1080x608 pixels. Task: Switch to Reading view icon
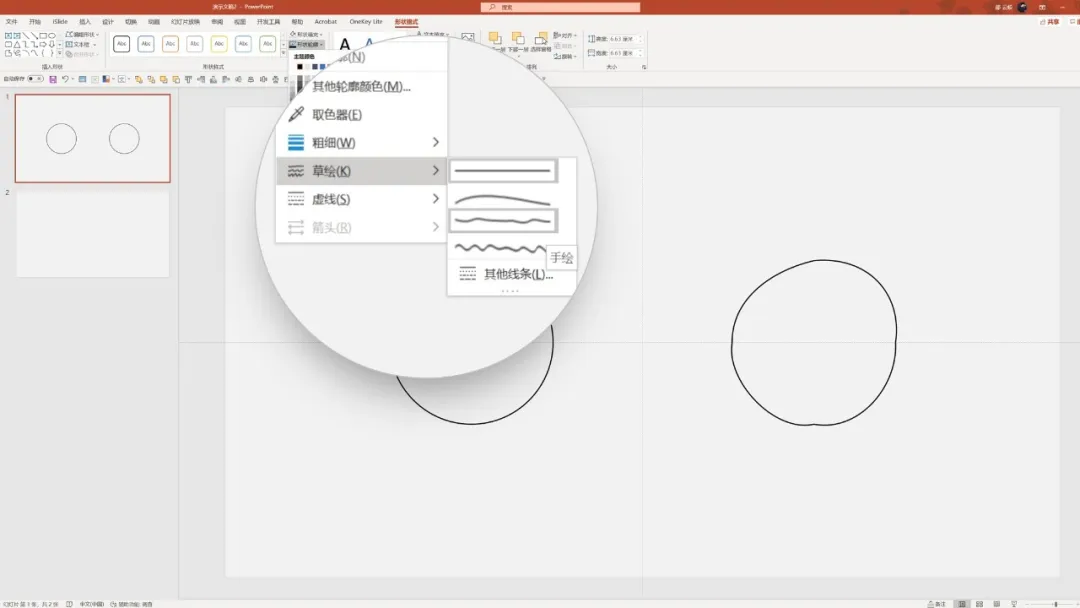coord(997,604)
